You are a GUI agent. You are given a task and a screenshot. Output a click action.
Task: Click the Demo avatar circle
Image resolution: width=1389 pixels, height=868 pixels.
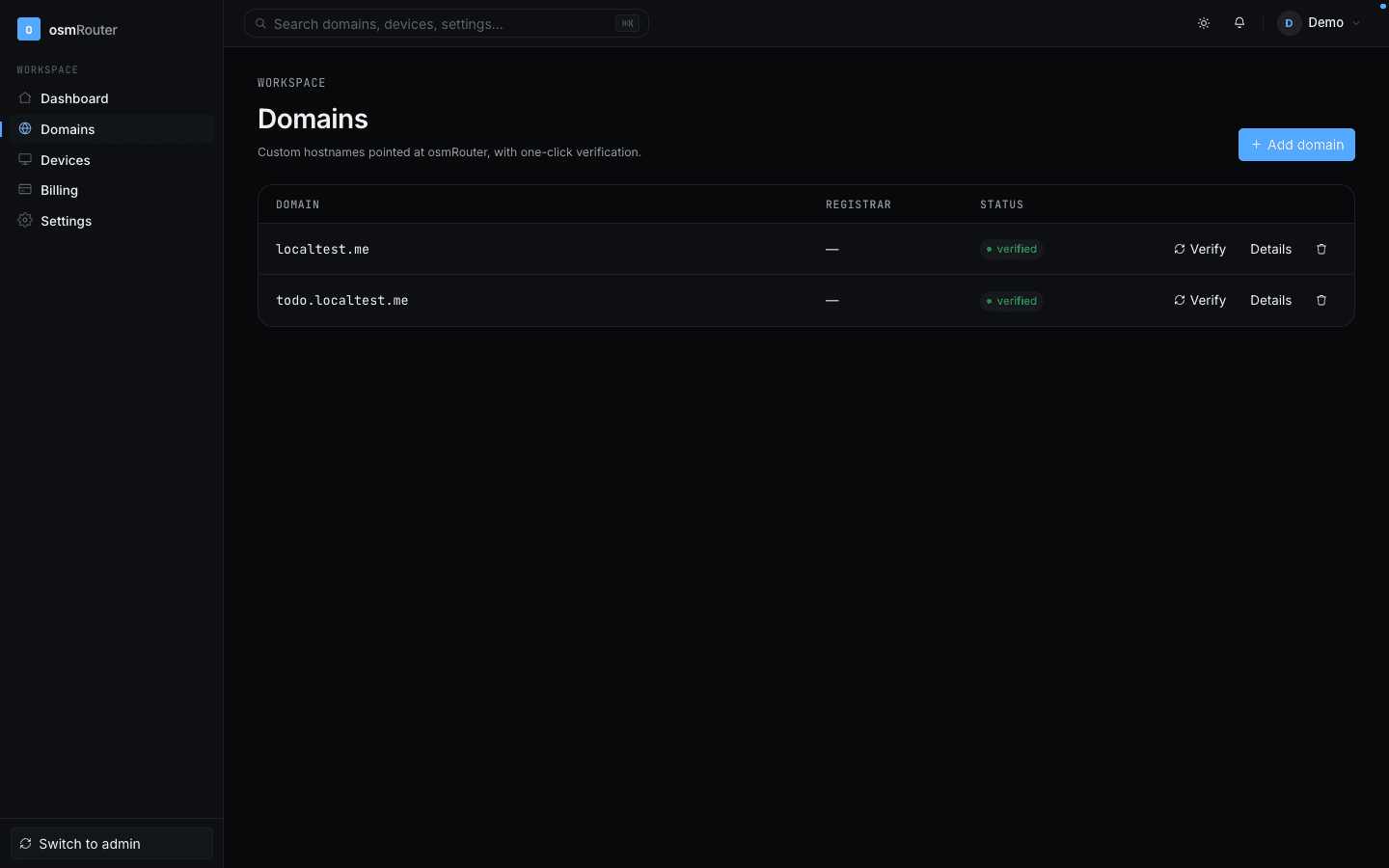coord(1290,23)
